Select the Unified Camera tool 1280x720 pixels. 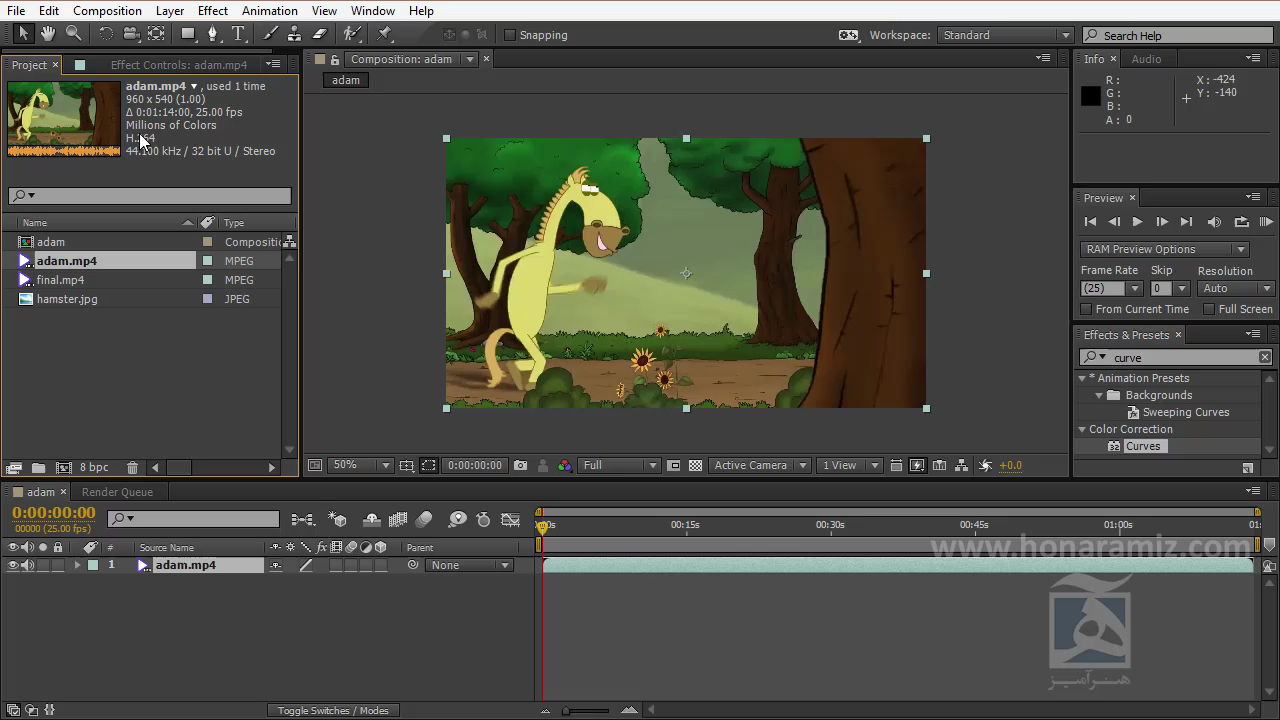131,34
